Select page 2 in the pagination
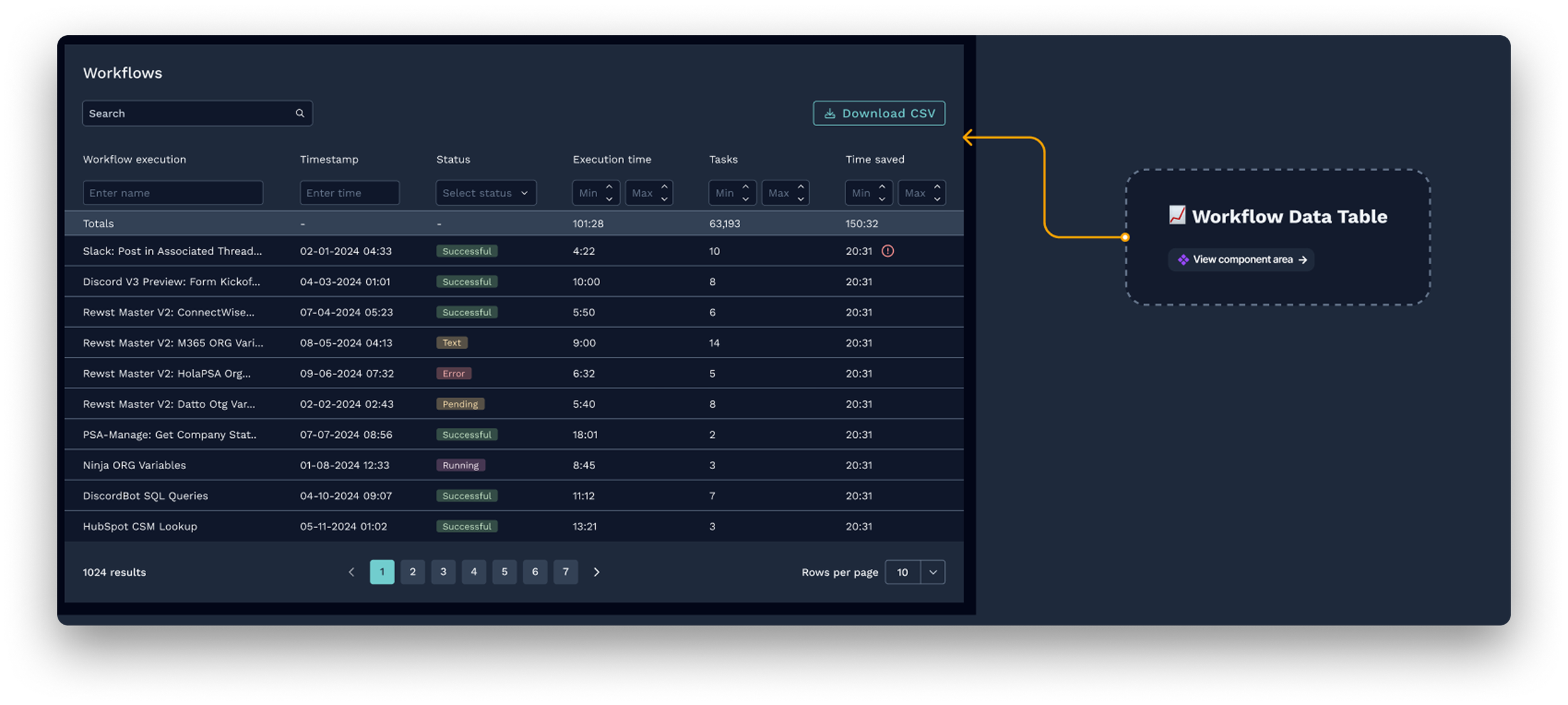Image resolution: width=1568 pixels, height=705 pixels. (x=413, y=572)
